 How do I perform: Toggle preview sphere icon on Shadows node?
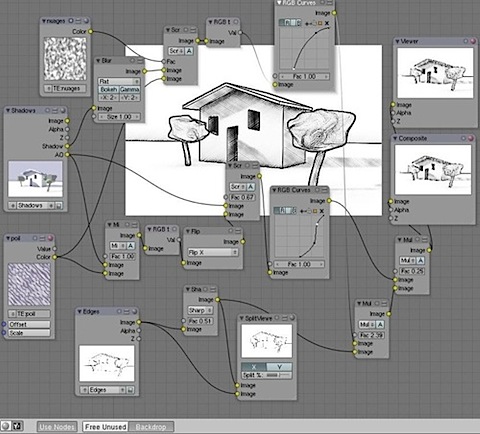click(63, 110)
